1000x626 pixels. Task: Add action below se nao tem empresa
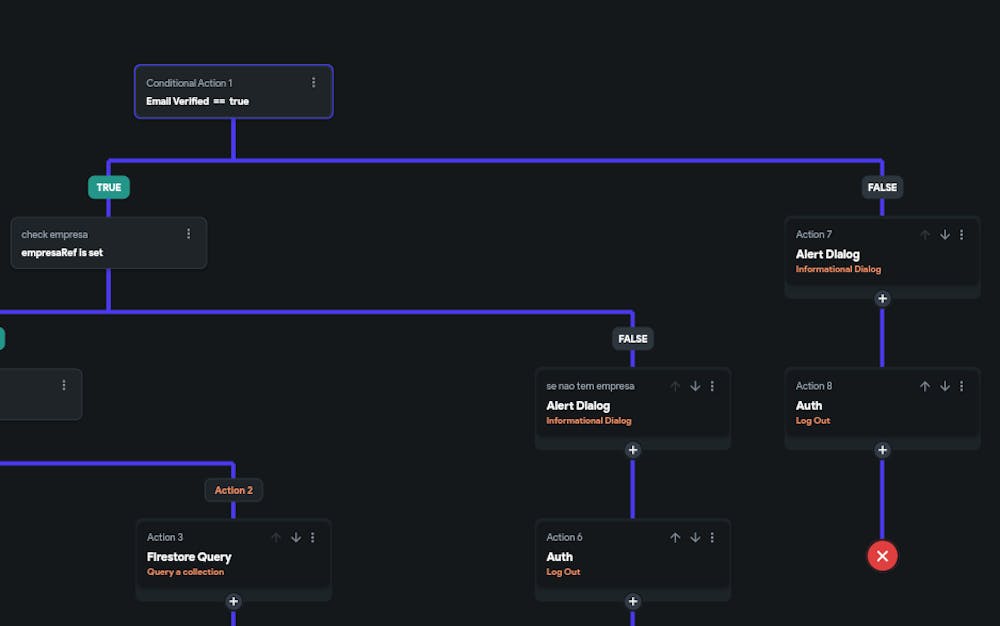click(x=633, y=450)
